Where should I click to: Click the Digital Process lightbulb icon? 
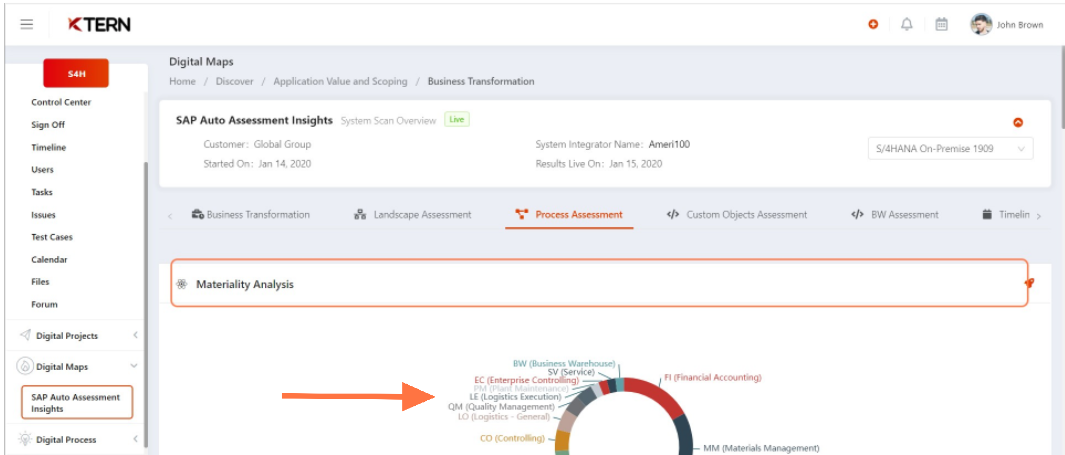(25, 439)
